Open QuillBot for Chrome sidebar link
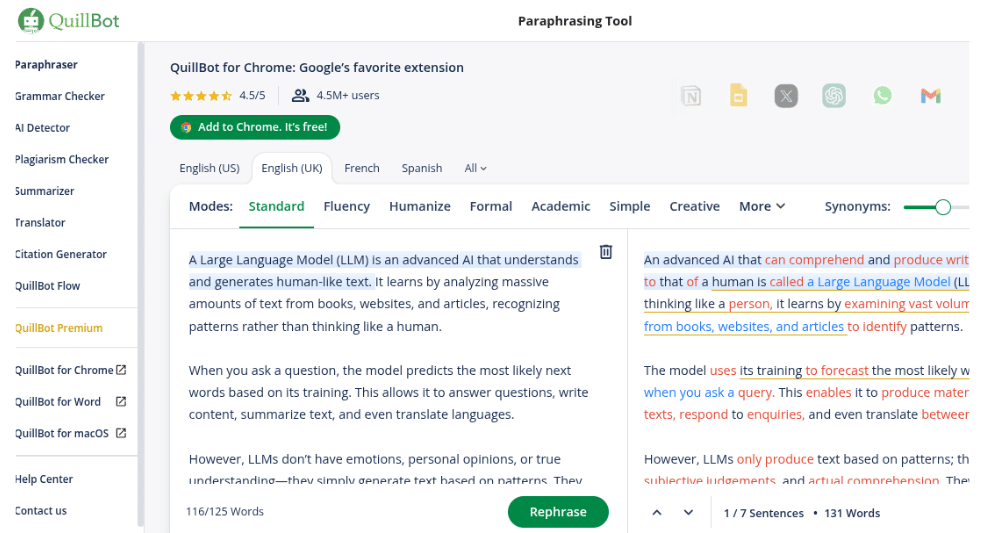985x533 pixels. (64, 370)
